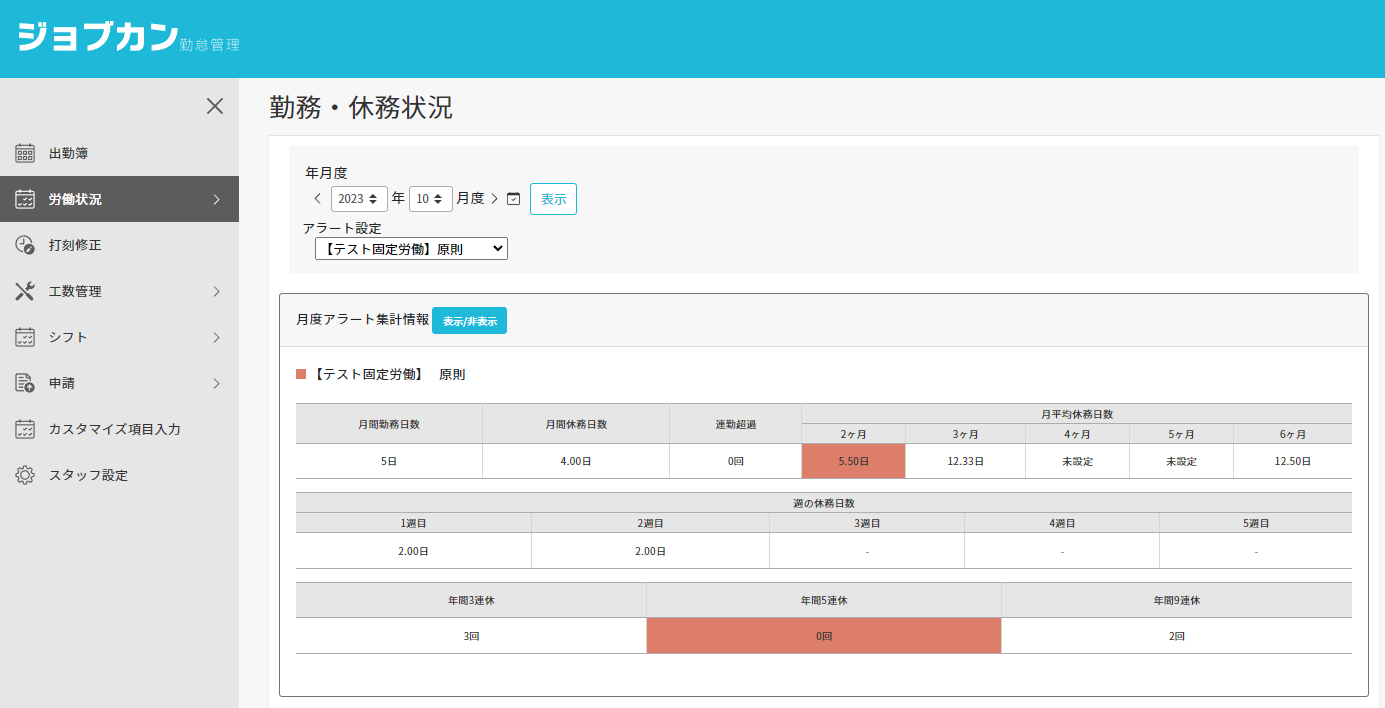Image resolution: width=1385 pixels, height=708 pixels.
Task: Open the calendar picker icon beside 月度
Action: pyautogui.click(x=513, y=199)
